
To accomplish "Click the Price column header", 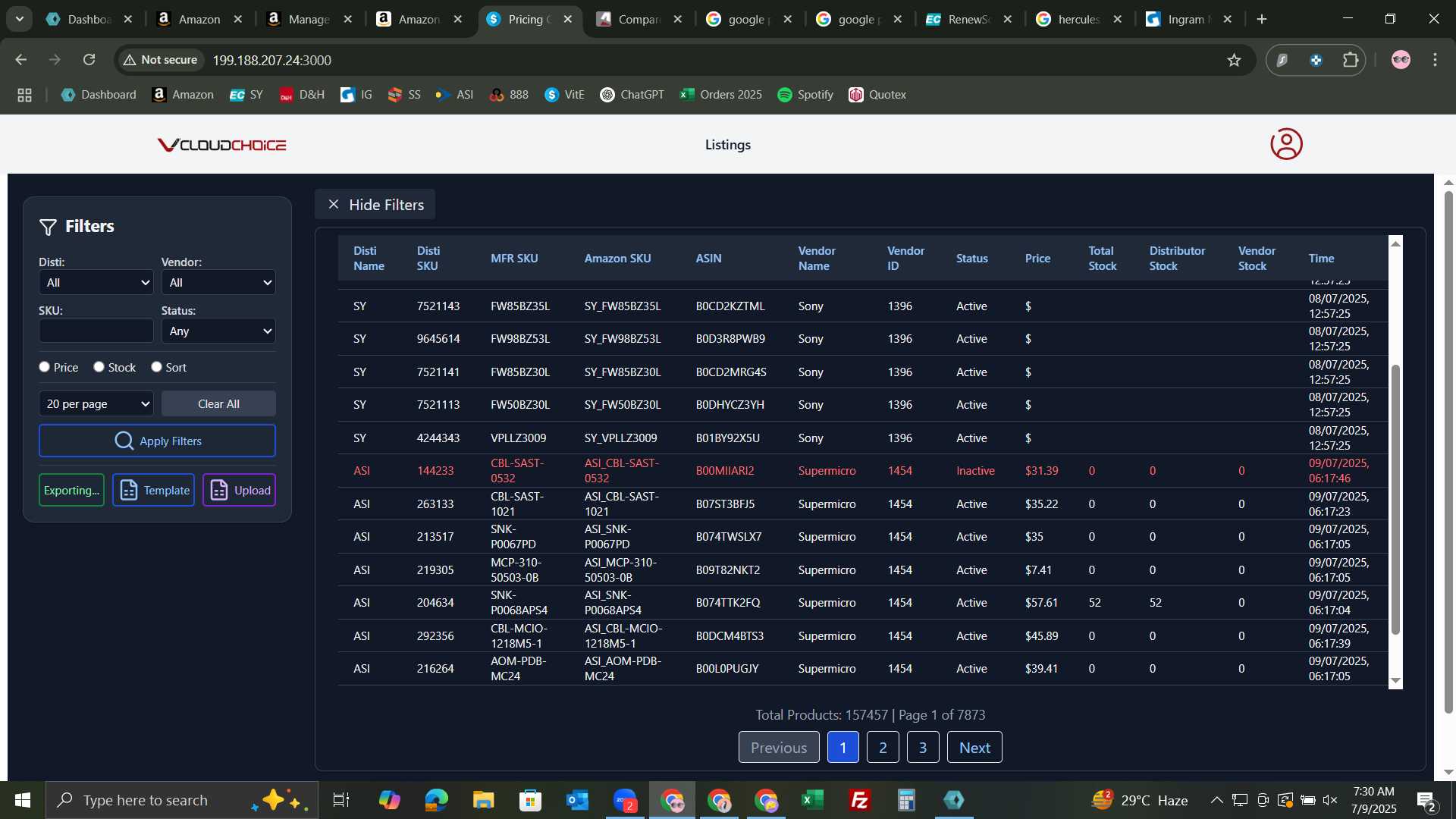I will pyautogui.click(x=1037, y=259).
